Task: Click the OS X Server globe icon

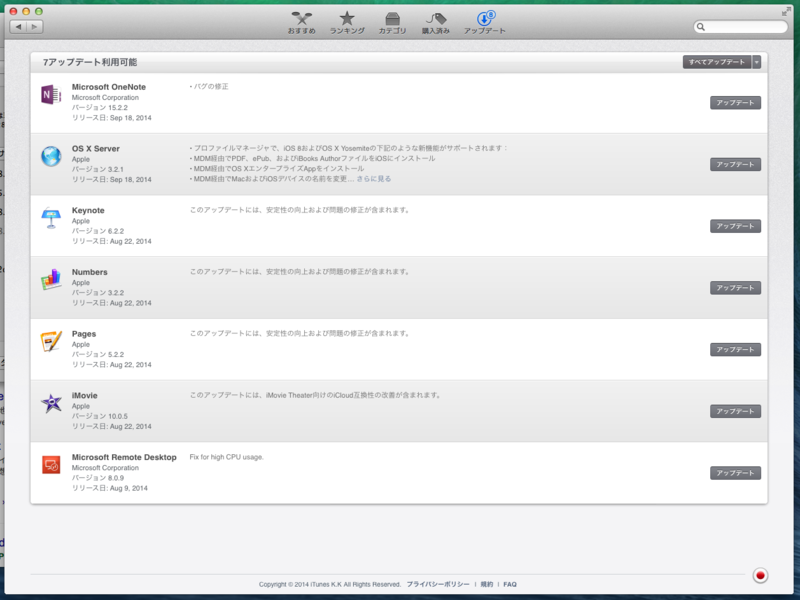Action: (x=51, y=156)
